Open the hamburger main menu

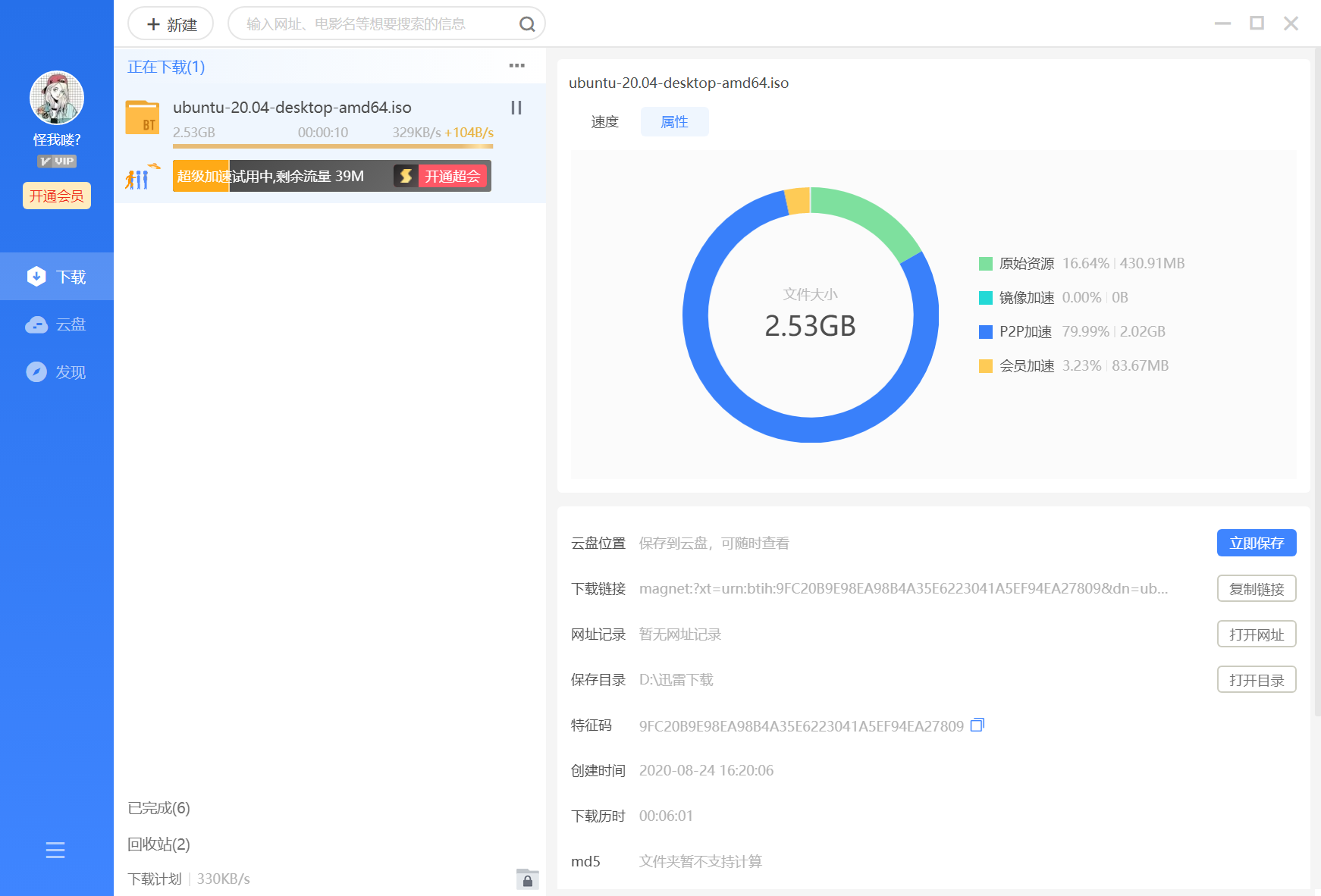(55, 850)
